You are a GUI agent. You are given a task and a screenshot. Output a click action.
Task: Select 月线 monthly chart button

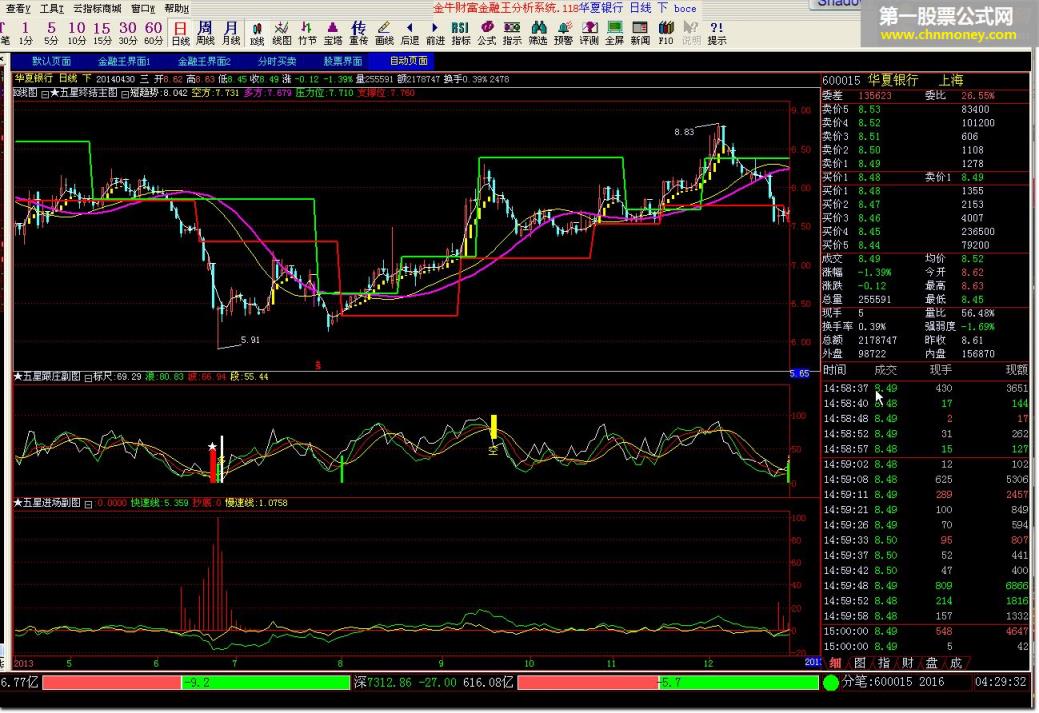pos(231,33)
